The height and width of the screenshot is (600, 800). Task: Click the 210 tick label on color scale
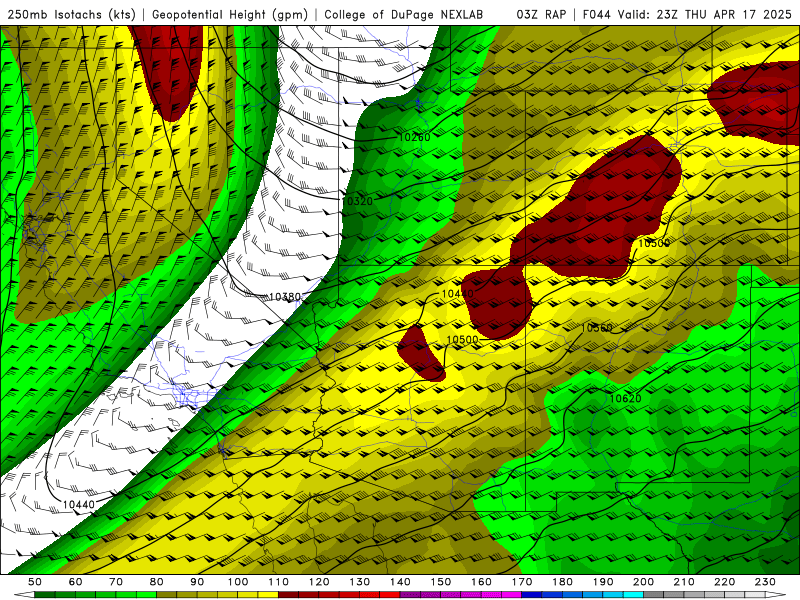684,582
